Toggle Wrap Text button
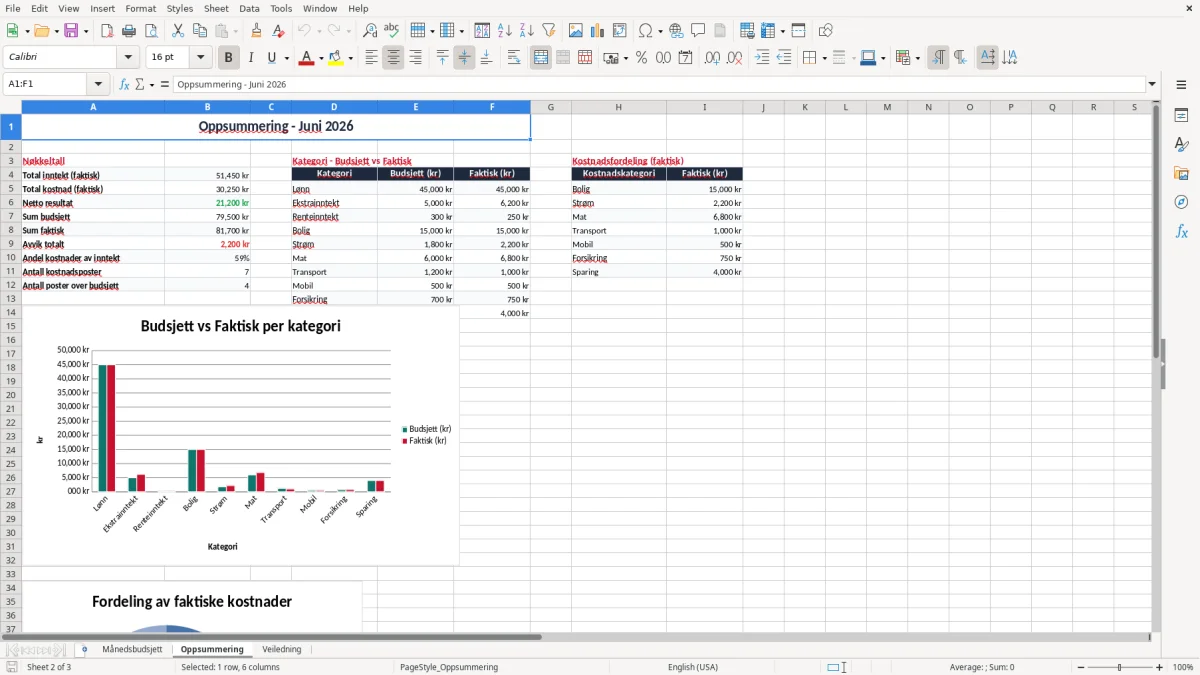The height and width of the screenshot is (675, 1200). point(514,58)
